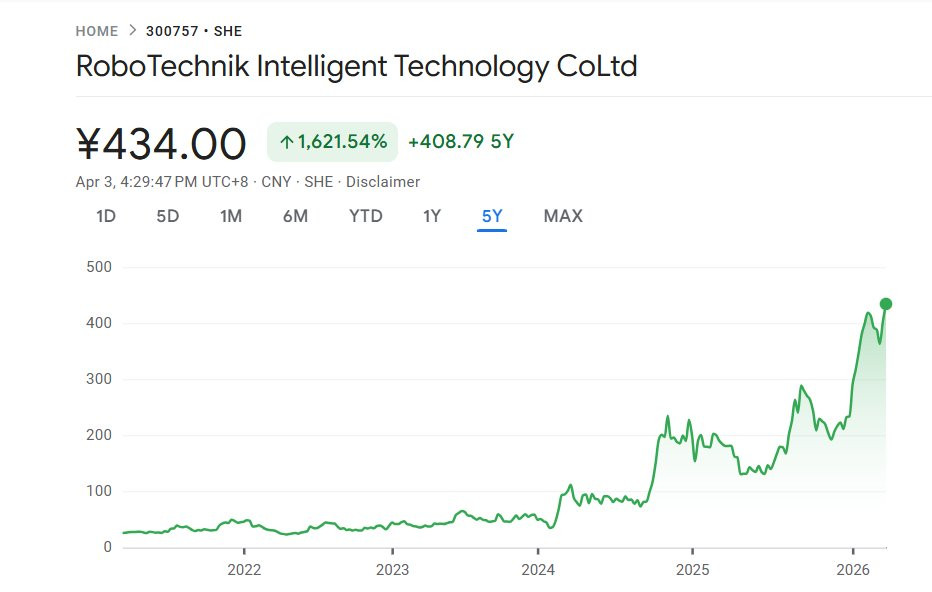Viewport: 932px width, 592px height.
Task: Open the 300757 • SHE ticker breadcrumb
Action: tap(194, 31)
